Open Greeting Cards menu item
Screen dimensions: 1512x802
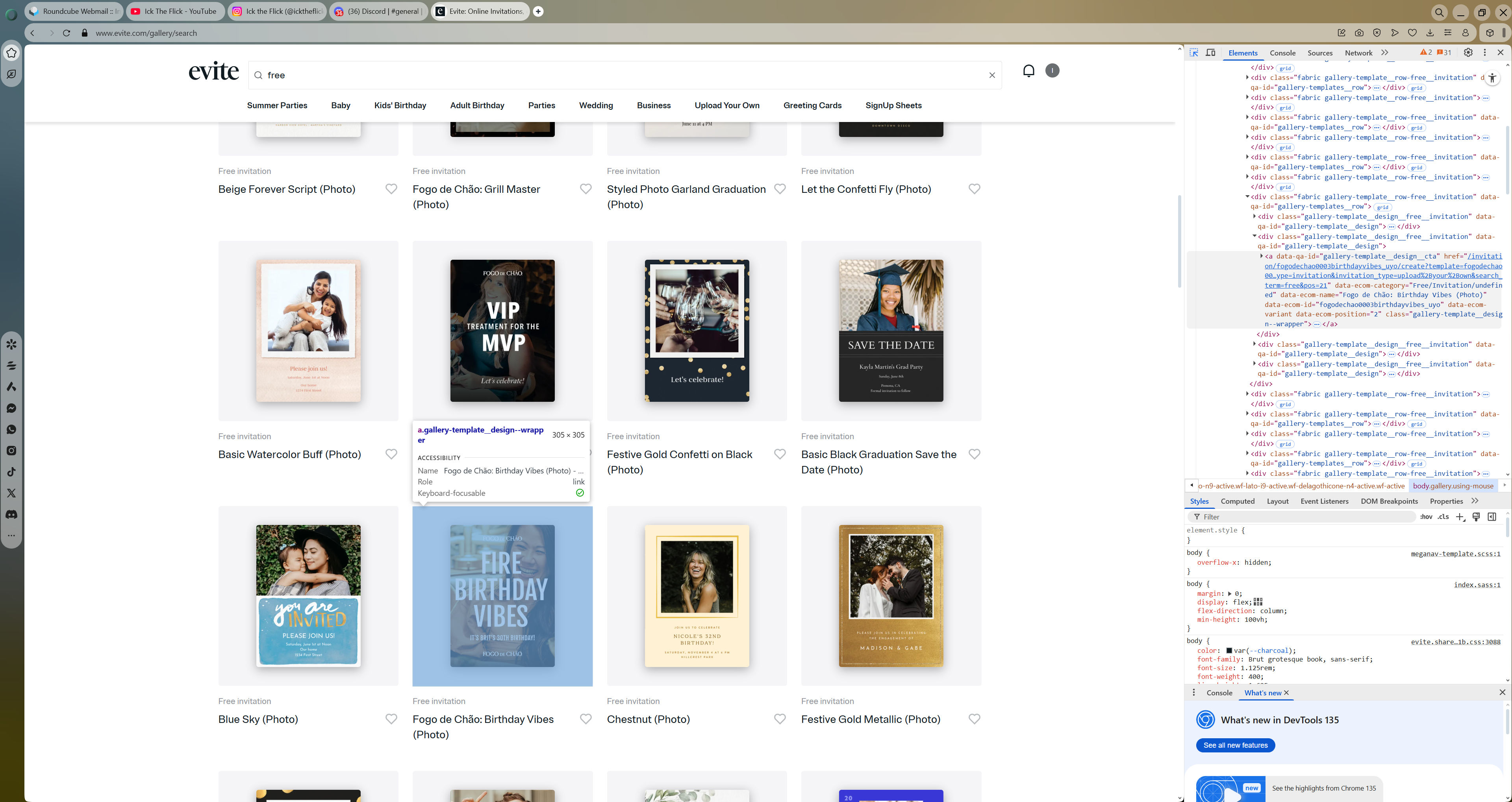pyautogui.click(x=812, y=105)
